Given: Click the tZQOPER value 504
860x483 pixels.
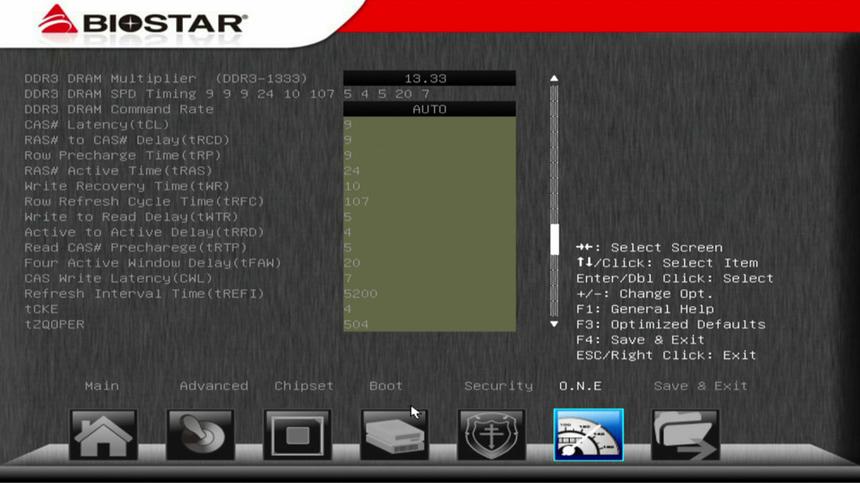Looking at the screenshot, I should pos(357,324).
